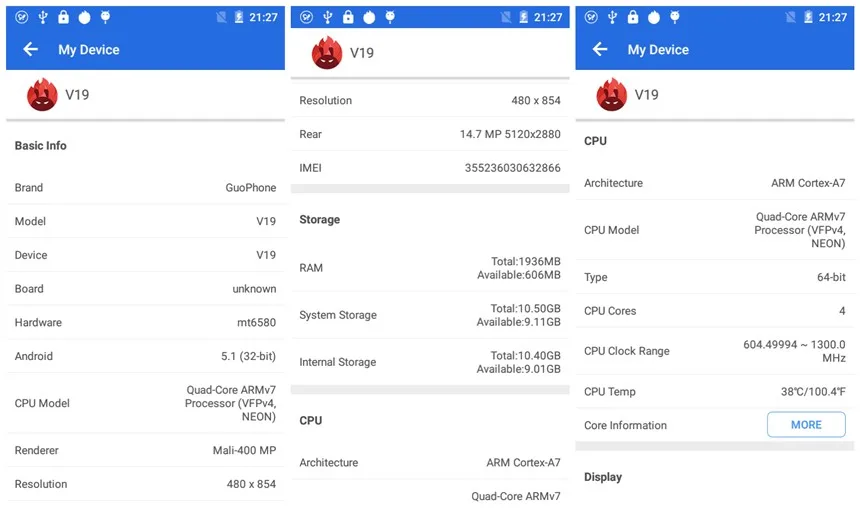The image size is (860, 508).
Task: Select Architecture row in right screen
Action: [x=715, y=183]
